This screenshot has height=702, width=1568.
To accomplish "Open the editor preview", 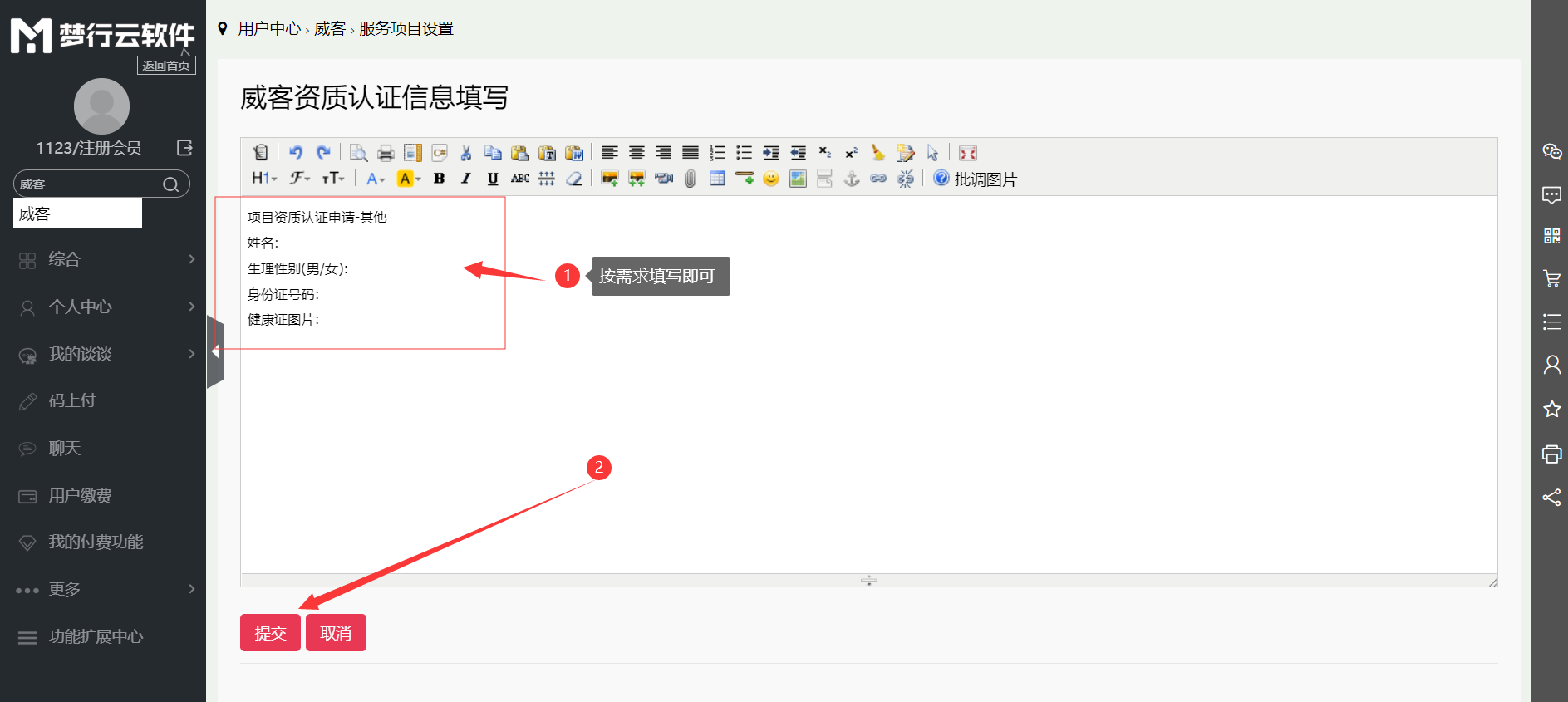I will 358,153.
